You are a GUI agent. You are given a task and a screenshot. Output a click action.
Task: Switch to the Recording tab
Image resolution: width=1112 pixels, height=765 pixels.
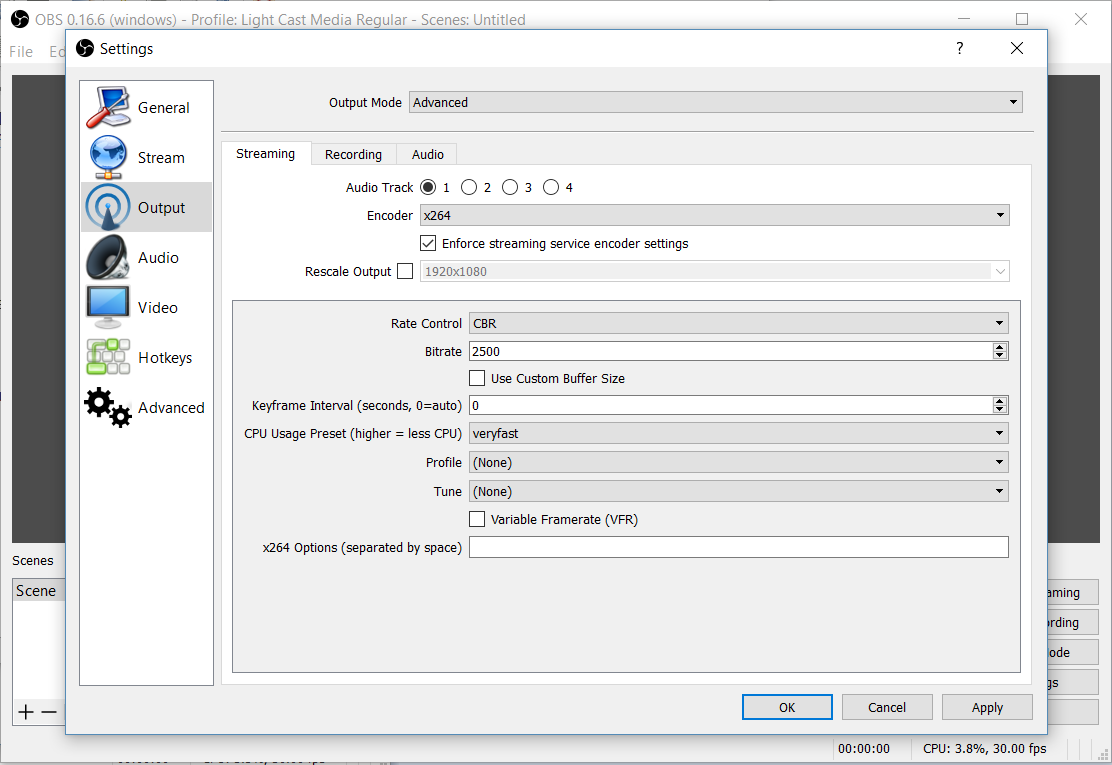tap(353, 154)
